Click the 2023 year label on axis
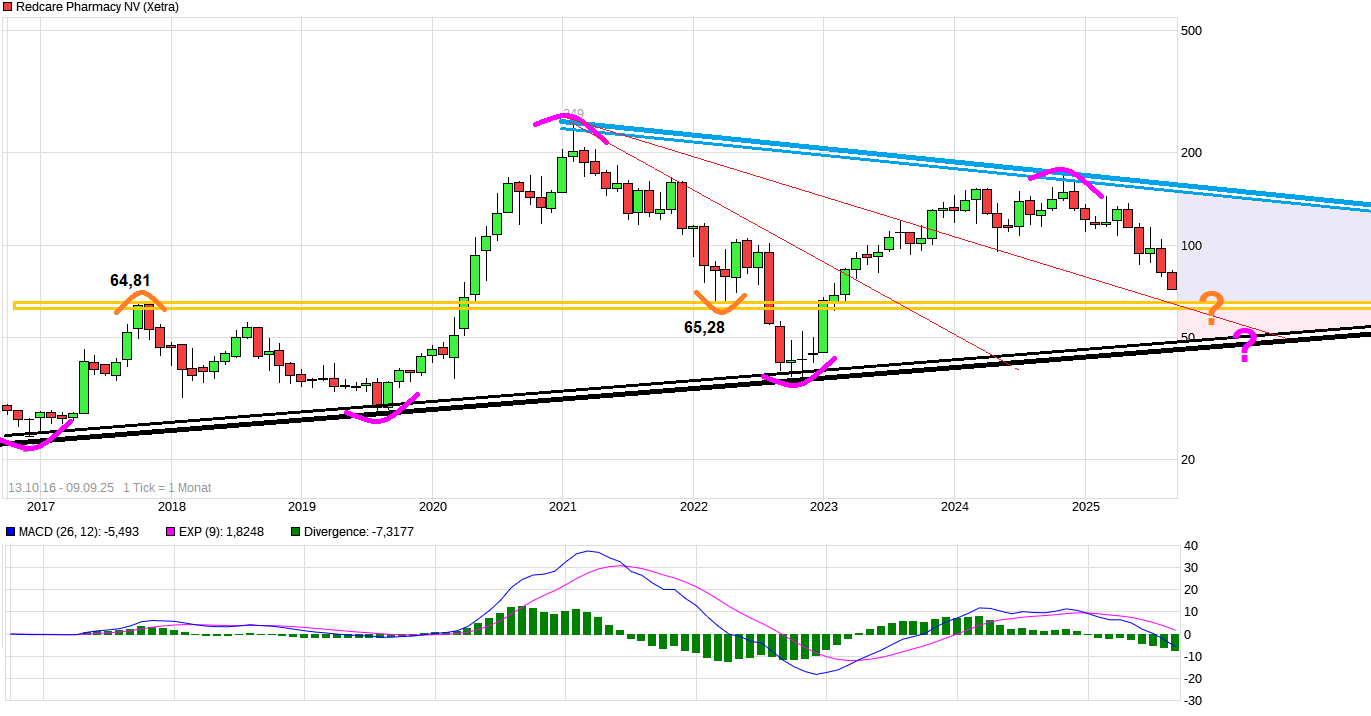The width and height of the screenshot is (1371, 716). click(x=823, y=507)
